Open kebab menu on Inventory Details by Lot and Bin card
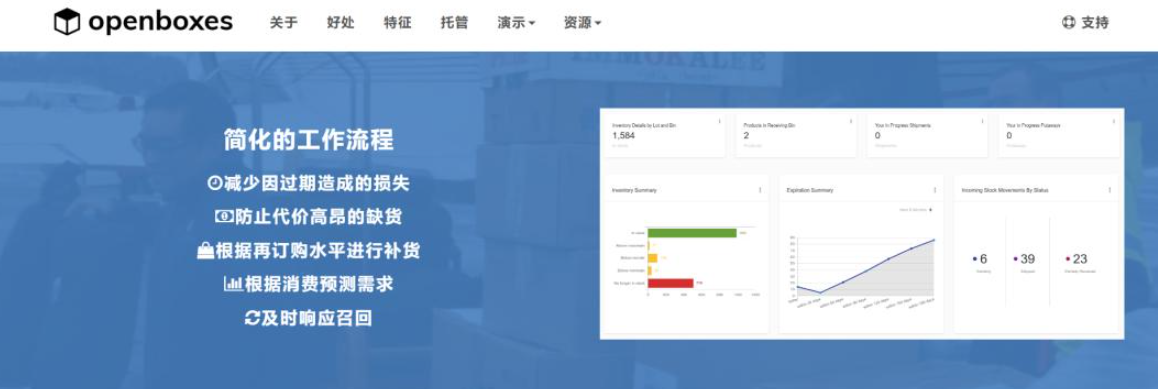Image resolution: width=1158 pixels, height=389 pixels. click(719, 121)
